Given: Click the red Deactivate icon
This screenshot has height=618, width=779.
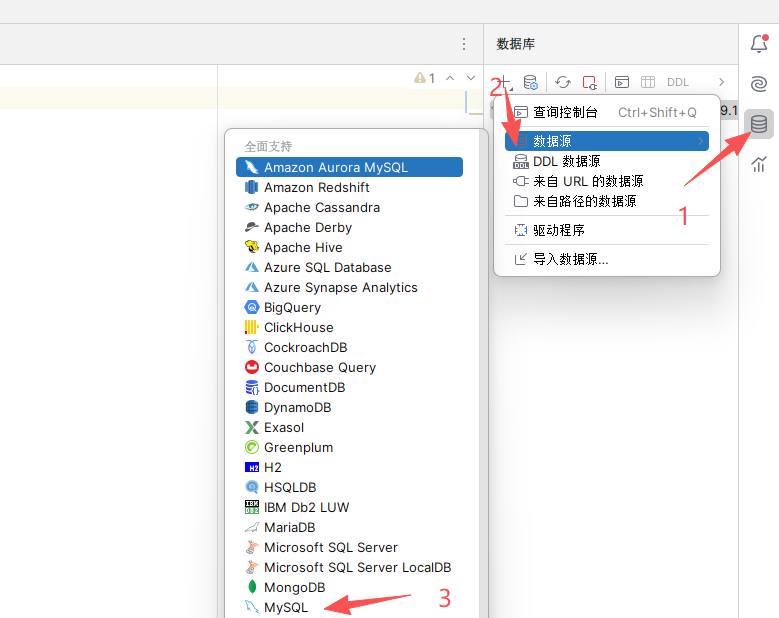Looking at the screenshot, I should (x=590, y=82).
